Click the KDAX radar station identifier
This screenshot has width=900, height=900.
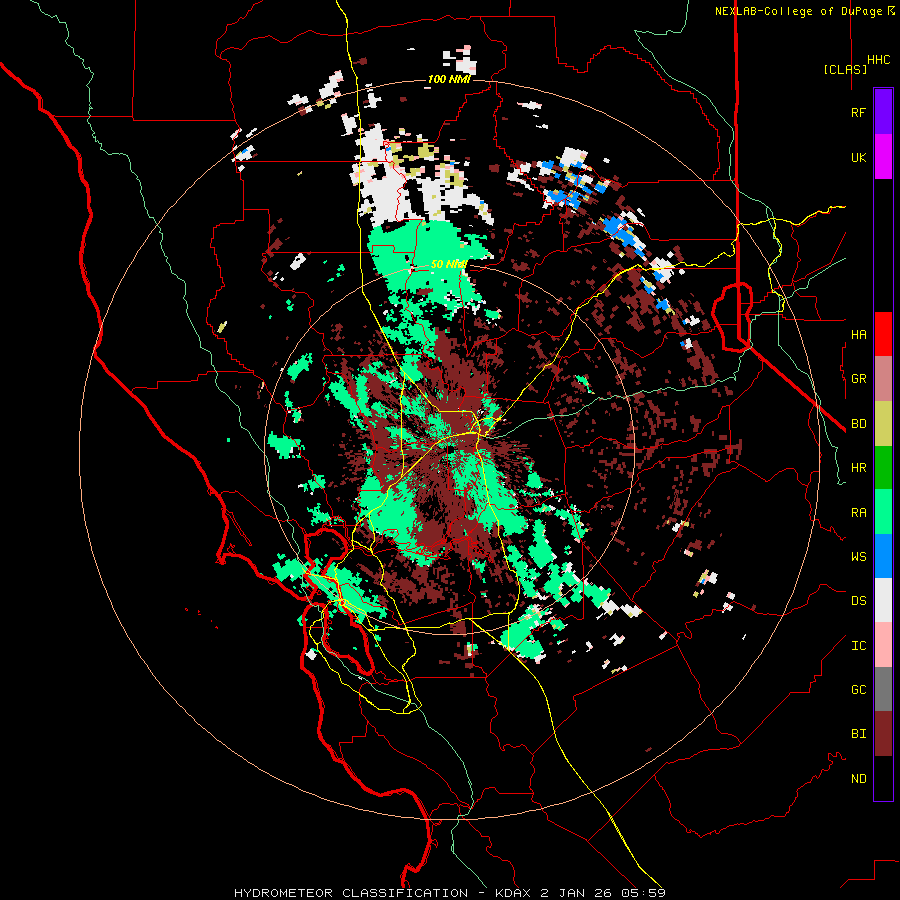513,893
